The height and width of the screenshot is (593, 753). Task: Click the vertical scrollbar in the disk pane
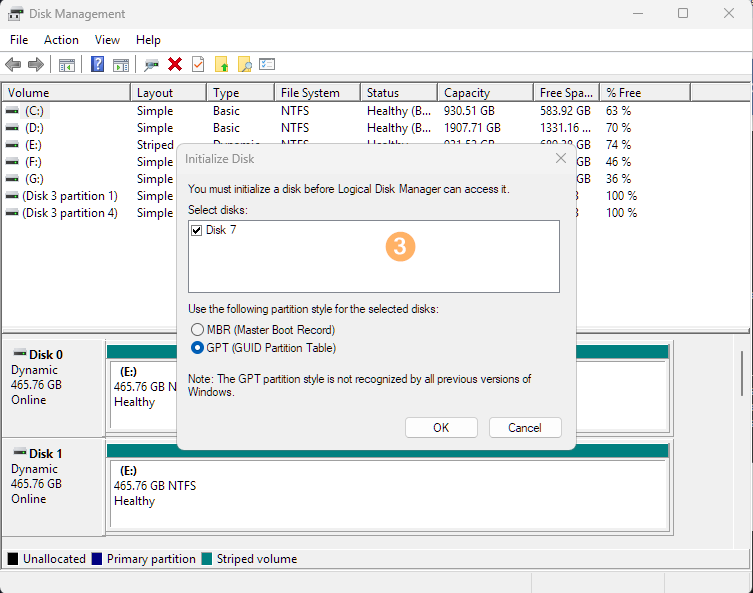[742, 373]
